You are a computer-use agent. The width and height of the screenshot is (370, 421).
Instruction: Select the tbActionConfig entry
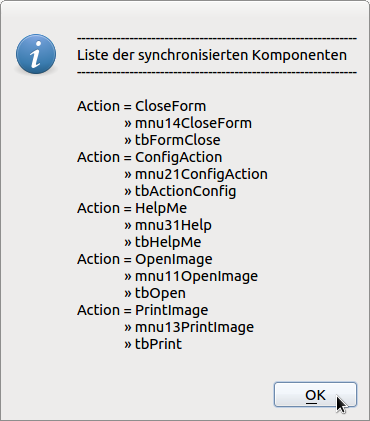[x=180, y=191]
